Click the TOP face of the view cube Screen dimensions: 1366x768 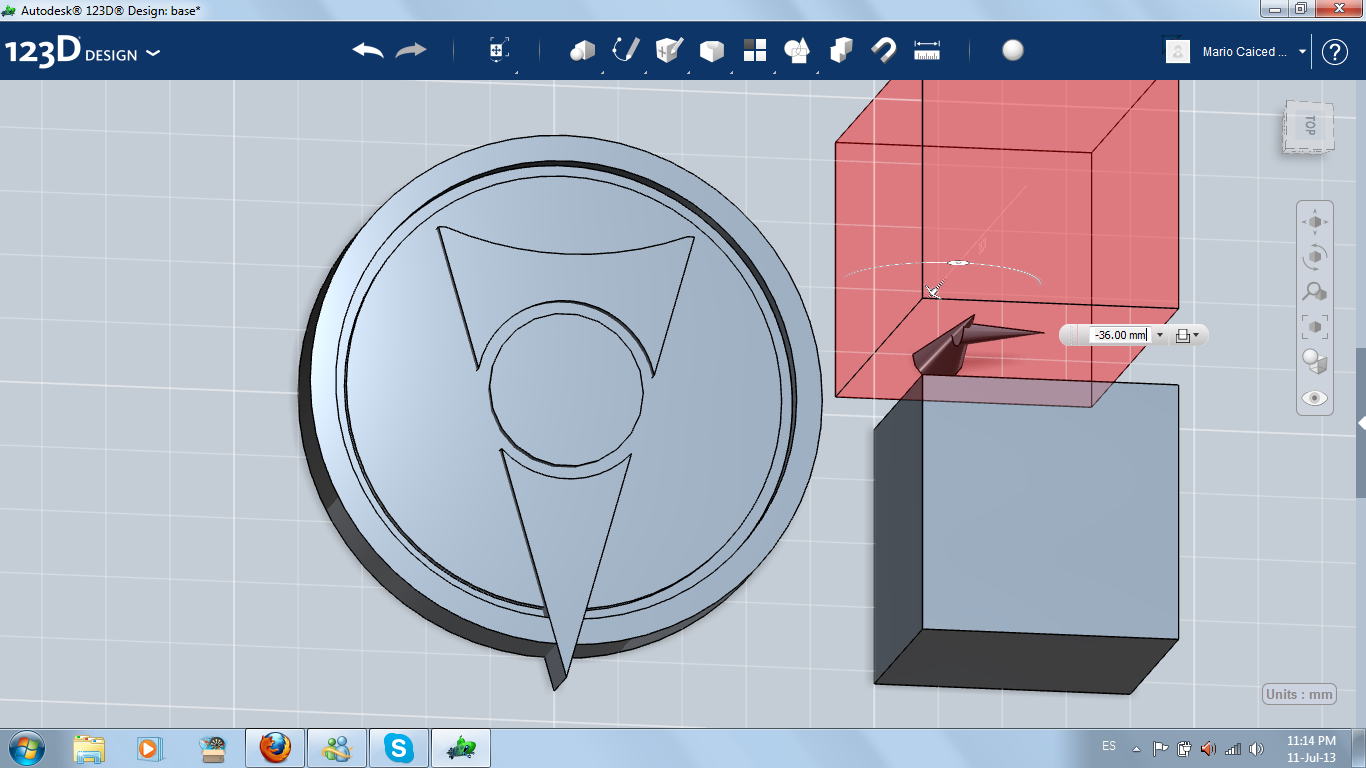point(1308,125)
